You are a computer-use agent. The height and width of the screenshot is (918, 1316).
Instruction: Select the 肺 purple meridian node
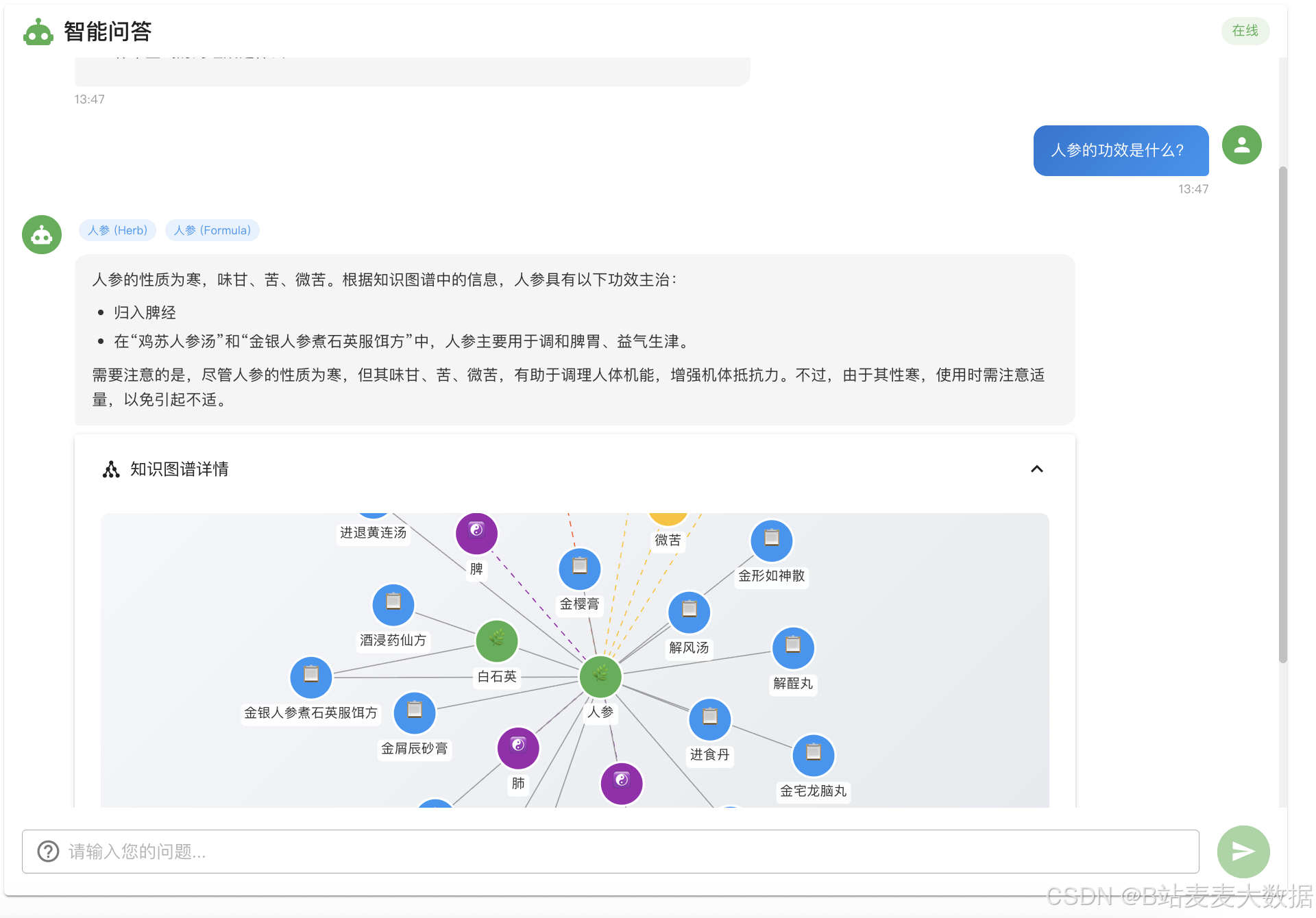518,747
